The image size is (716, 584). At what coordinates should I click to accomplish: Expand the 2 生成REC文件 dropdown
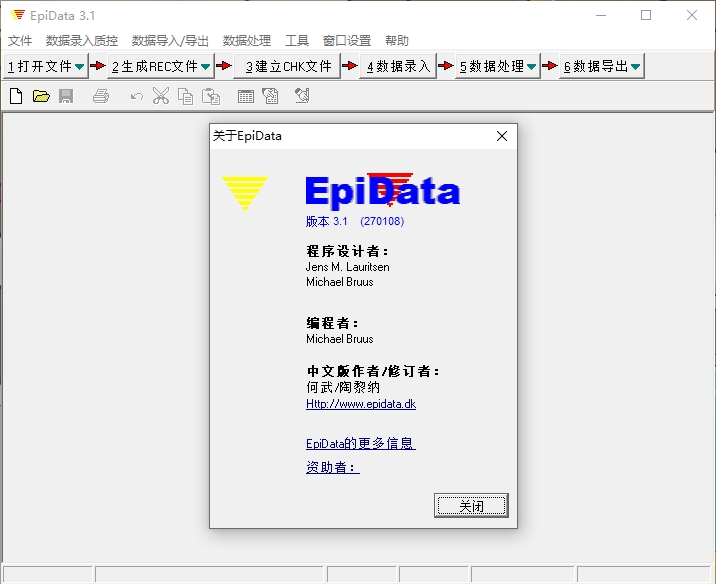(x=206, y=67)
